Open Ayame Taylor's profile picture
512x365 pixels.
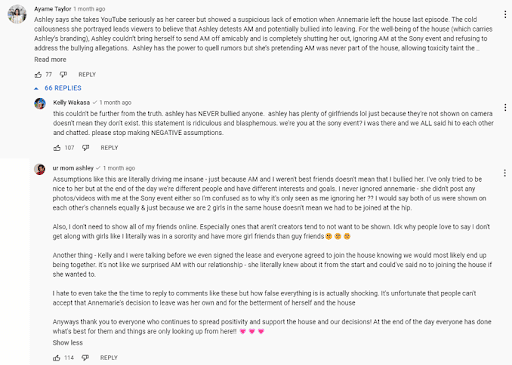(x=17, y=14)
